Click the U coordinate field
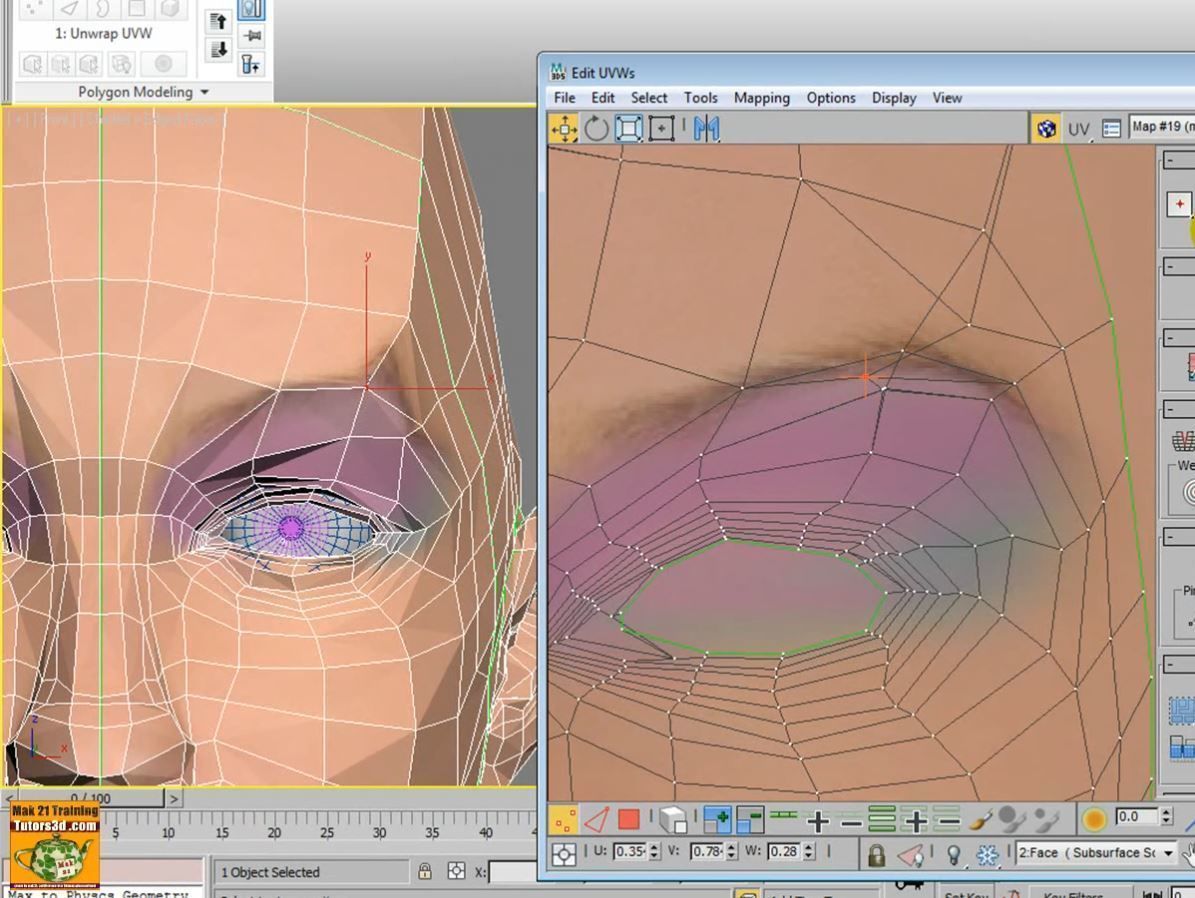Viewport: 1195px width, 898px height. coord(629,851)
